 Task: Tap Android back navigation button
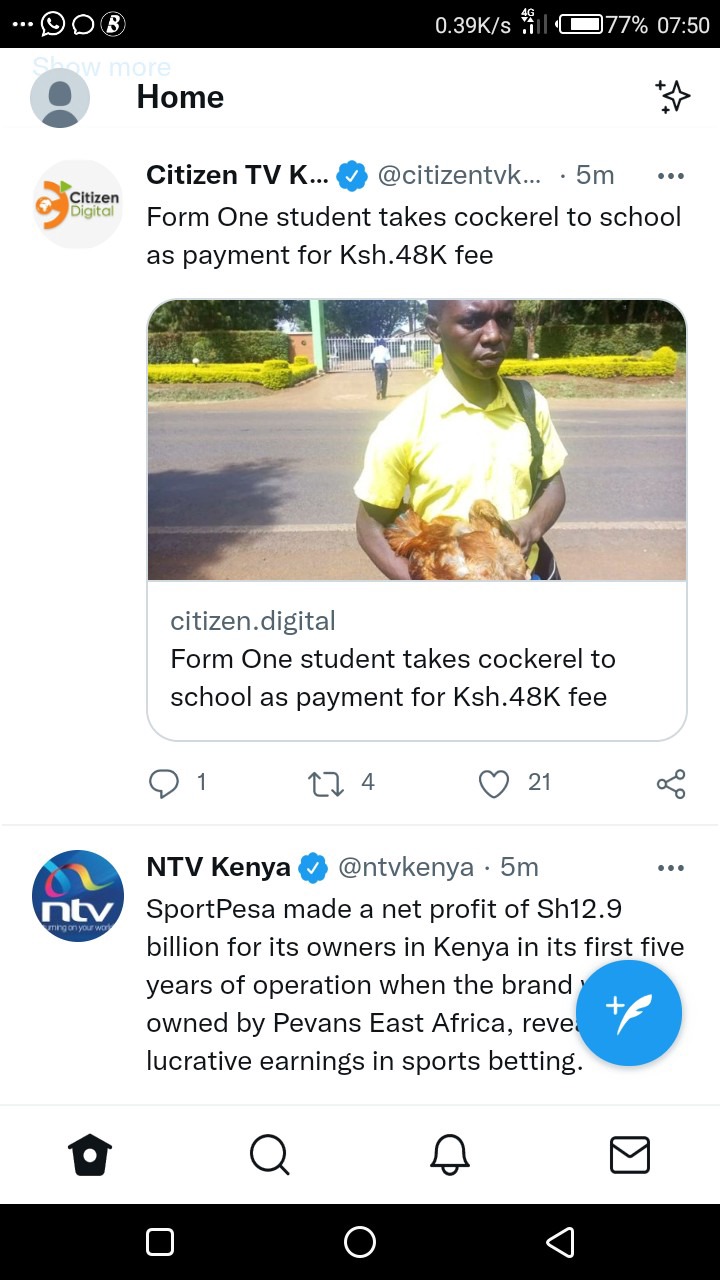[560, 1242]
